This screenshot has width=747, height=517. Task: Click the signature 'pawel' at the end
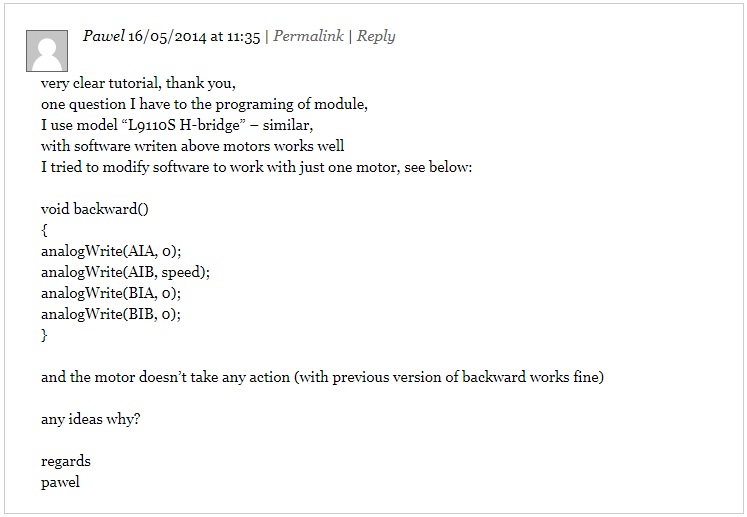pyautogui.click(x=60, y=482)
